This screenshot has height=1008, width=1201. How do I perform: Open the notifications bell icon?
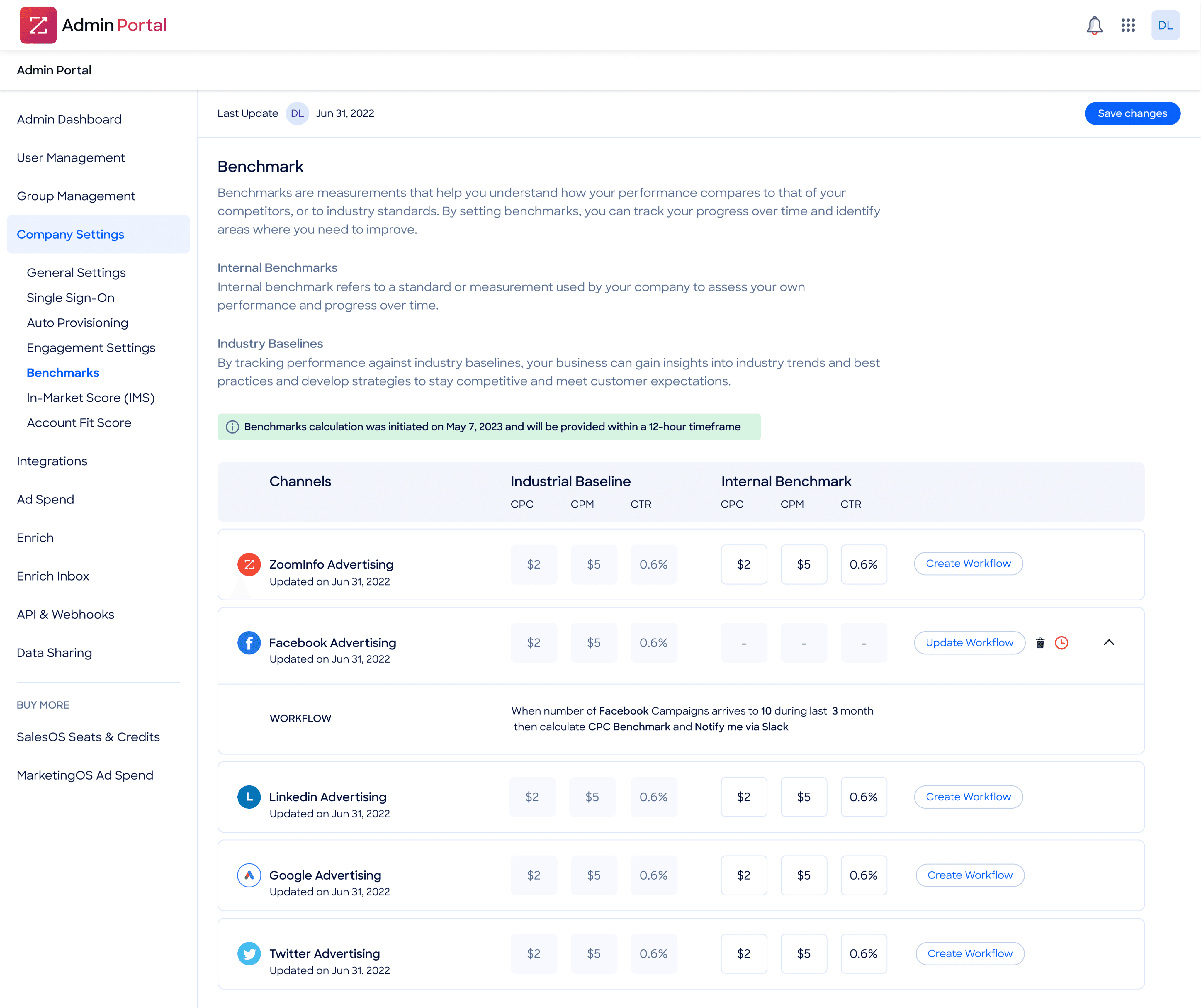tap(1094, 25)
